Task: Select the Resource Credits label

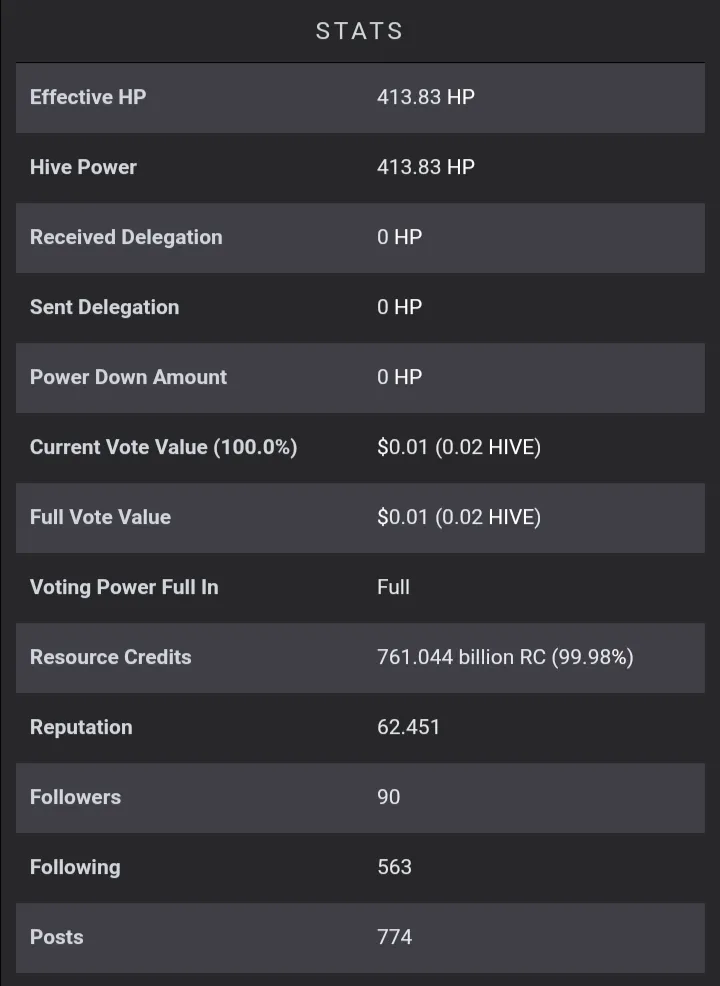Action: [111, 657]
